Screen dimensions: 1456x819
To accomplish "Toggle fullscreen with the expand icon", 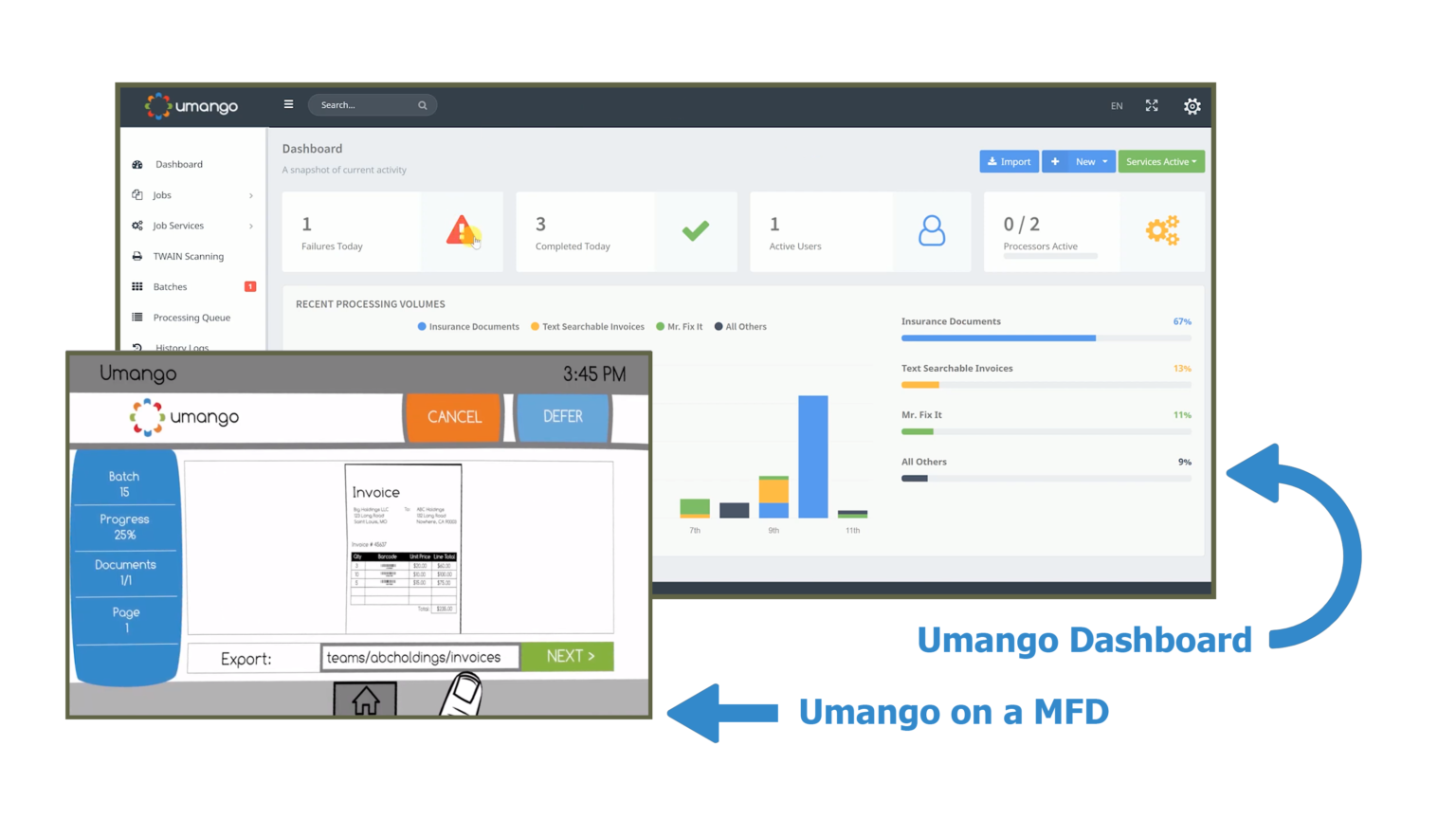I will click(1151, 105).
